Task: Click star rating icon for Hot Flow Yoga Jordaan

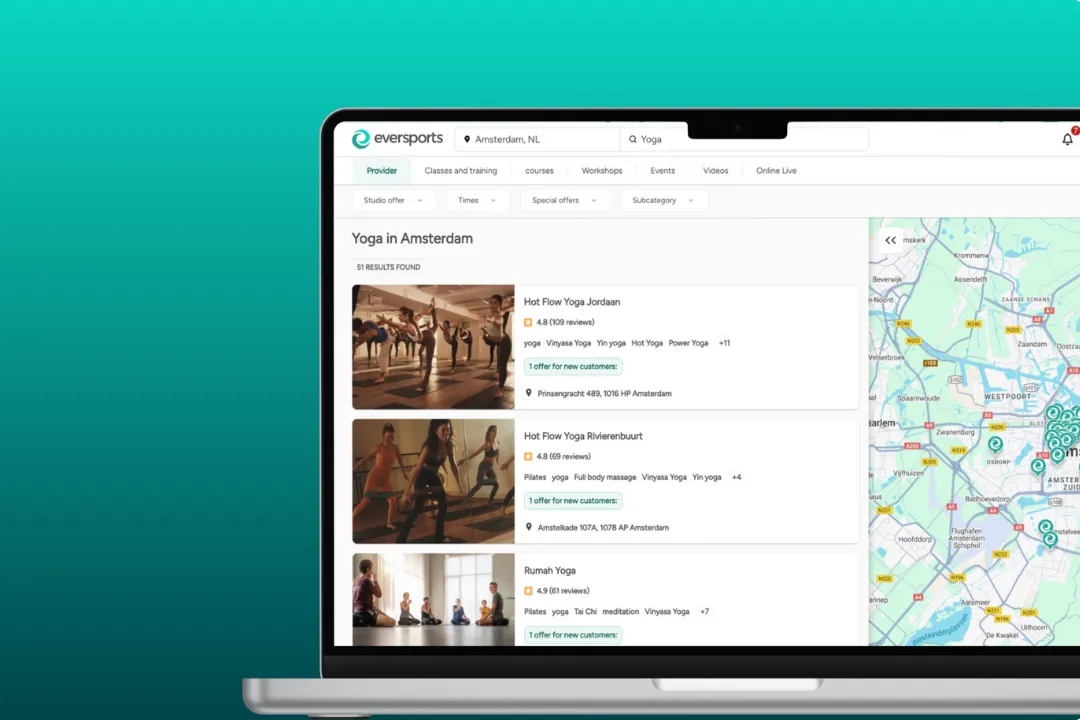Action: [528, 322]
